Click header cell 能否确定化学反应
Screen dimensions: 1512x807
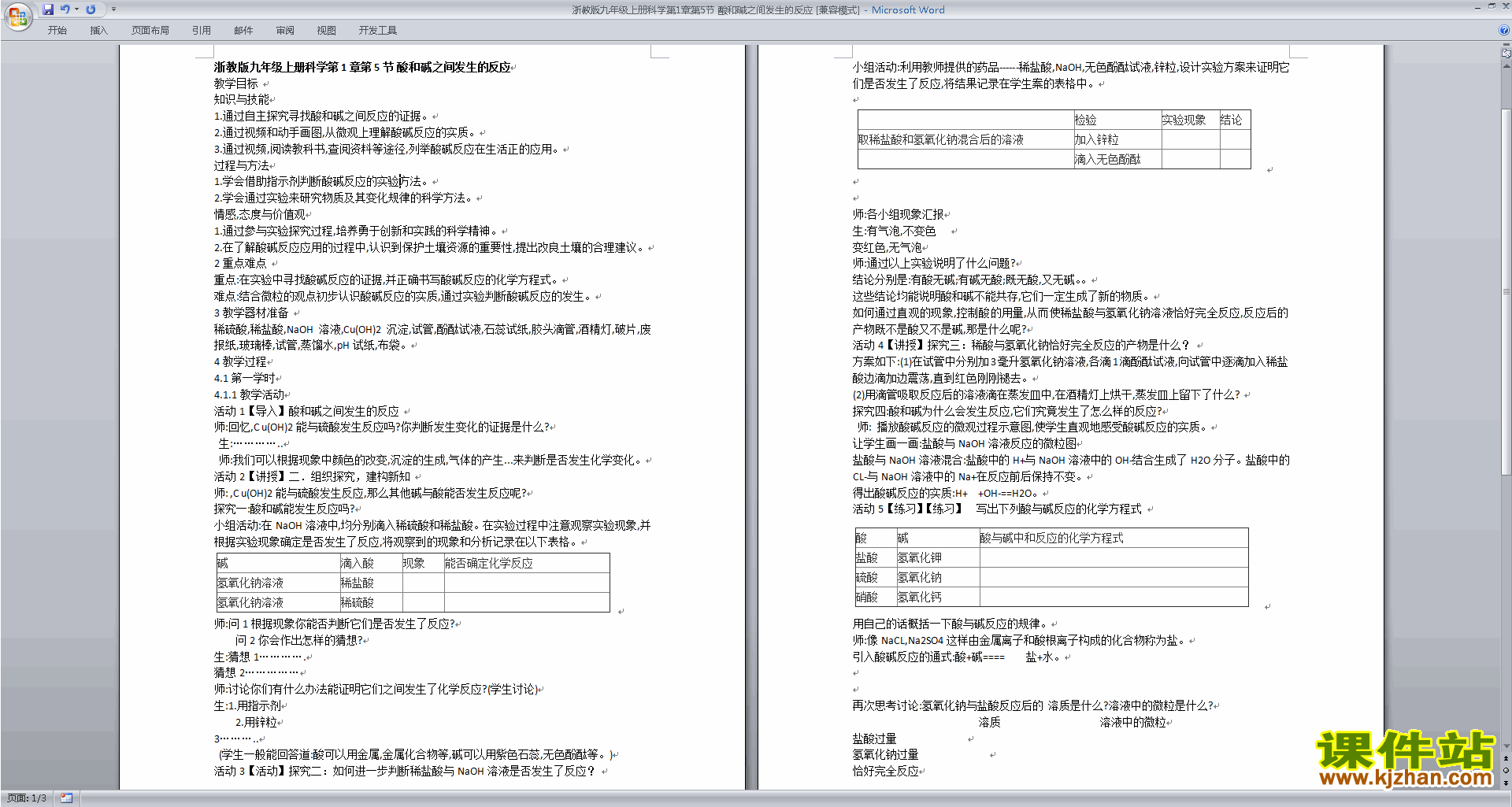tap(489, 564)
